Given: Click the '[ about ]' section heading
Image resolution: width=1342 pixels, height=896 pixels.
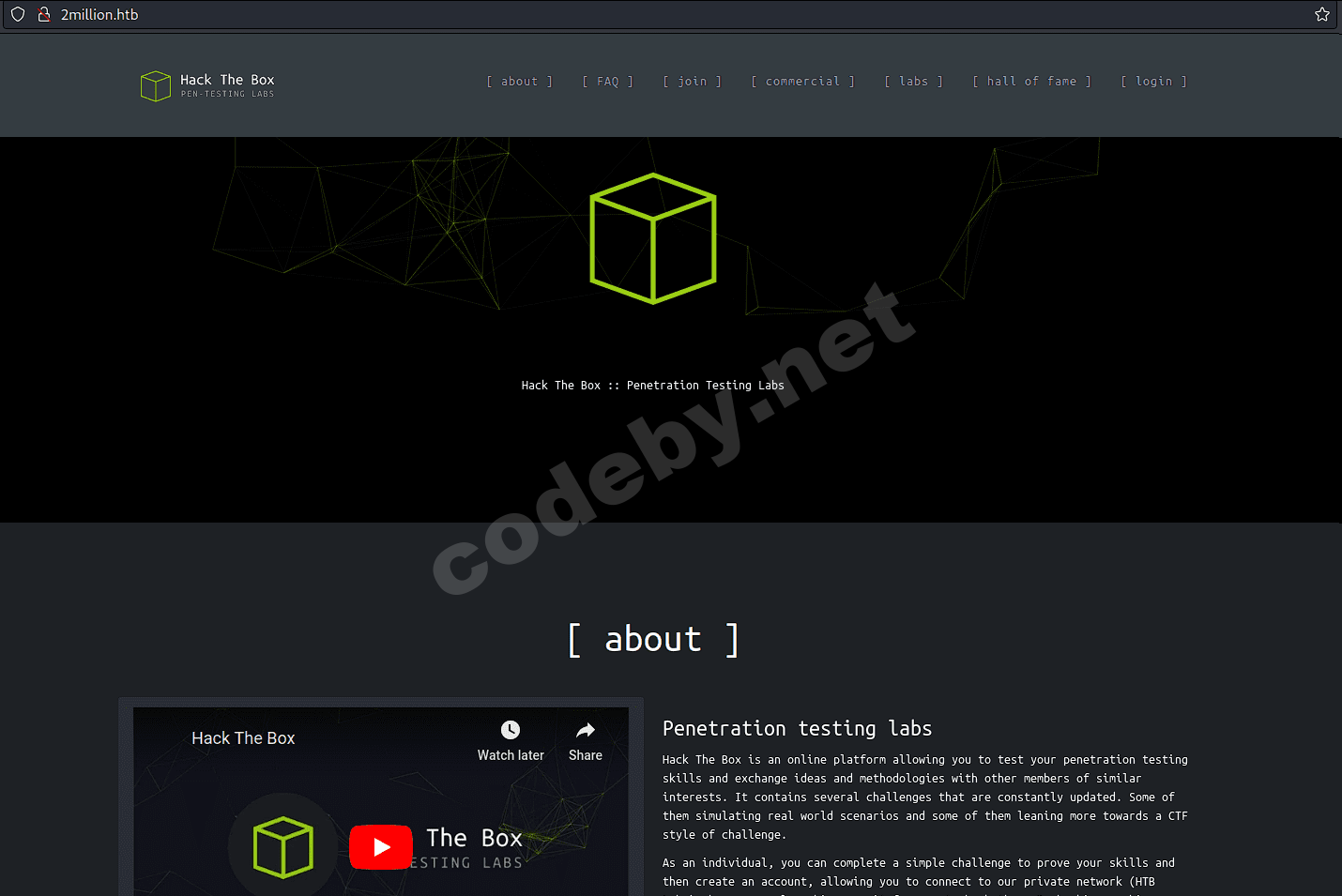Looking at the screenshot, I should click(x=653, y=640).
